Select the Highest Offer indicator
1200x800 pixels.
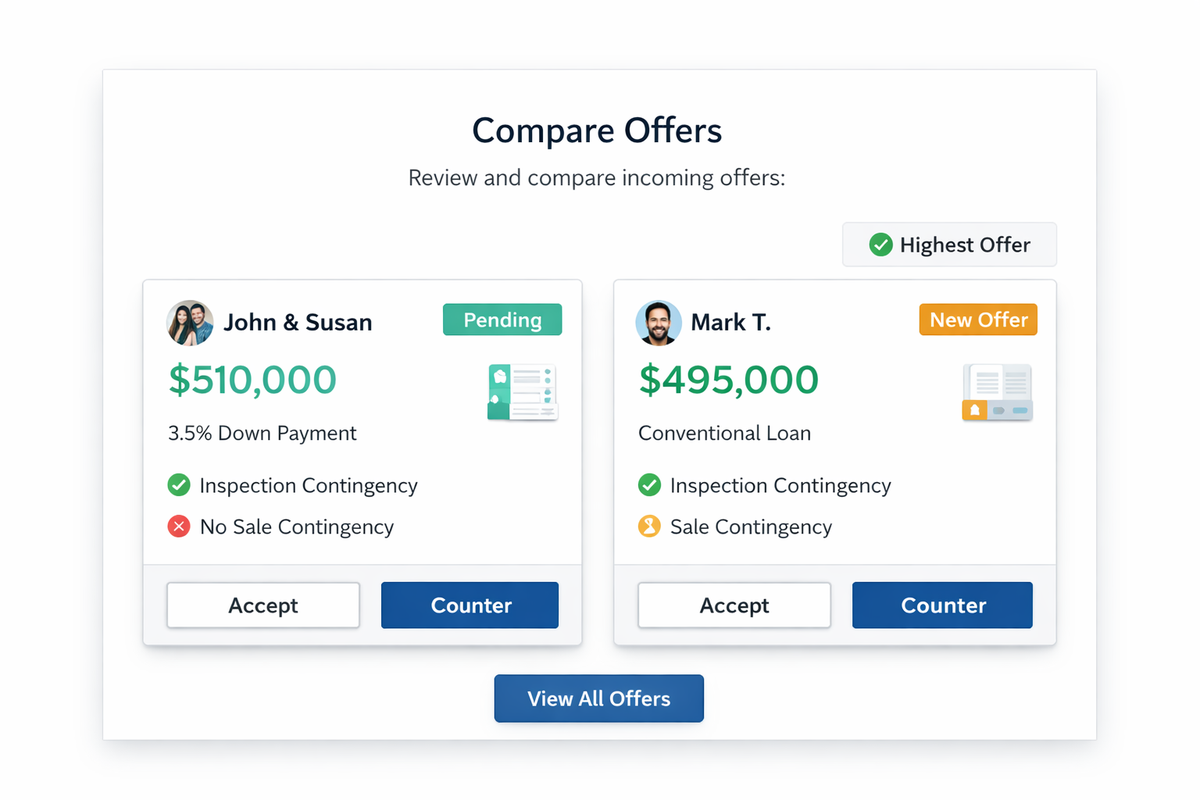click(948, 244)
